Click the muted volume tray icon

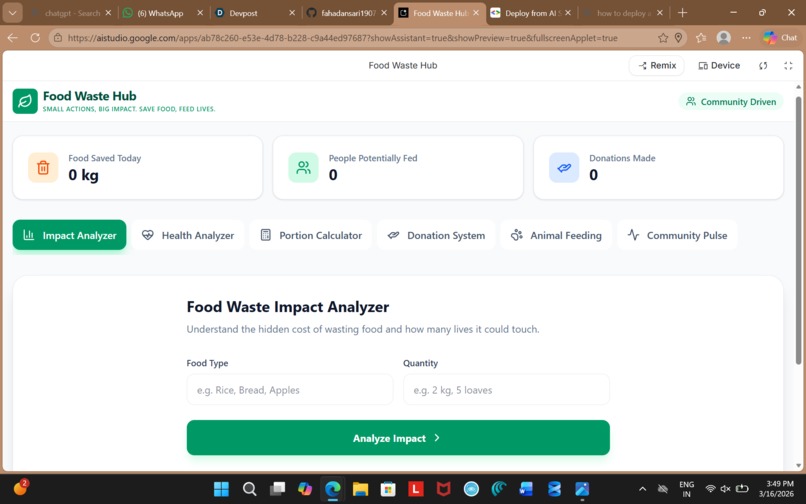725,489
